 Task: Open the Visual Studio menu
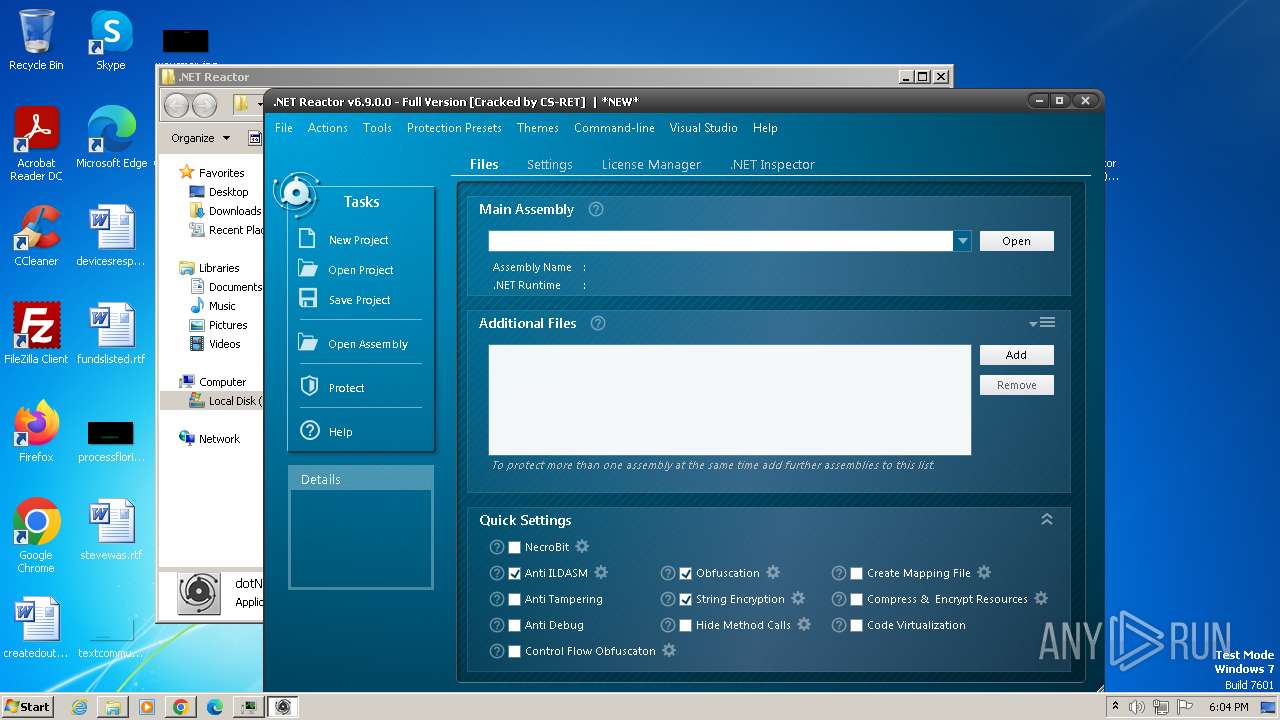point(703,128)
